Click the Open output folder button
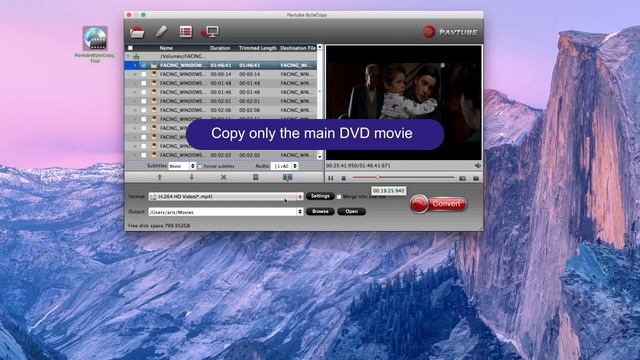 pyautogui.click(x=351, y=211)
